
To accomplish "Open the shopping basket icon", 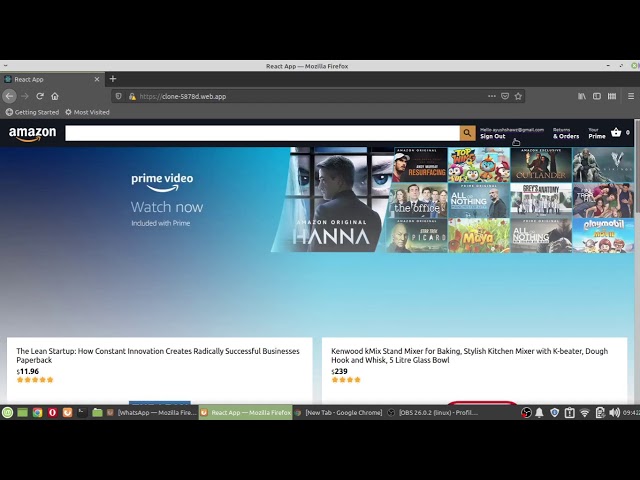I will pyautogui.click(x=616, y=132).
